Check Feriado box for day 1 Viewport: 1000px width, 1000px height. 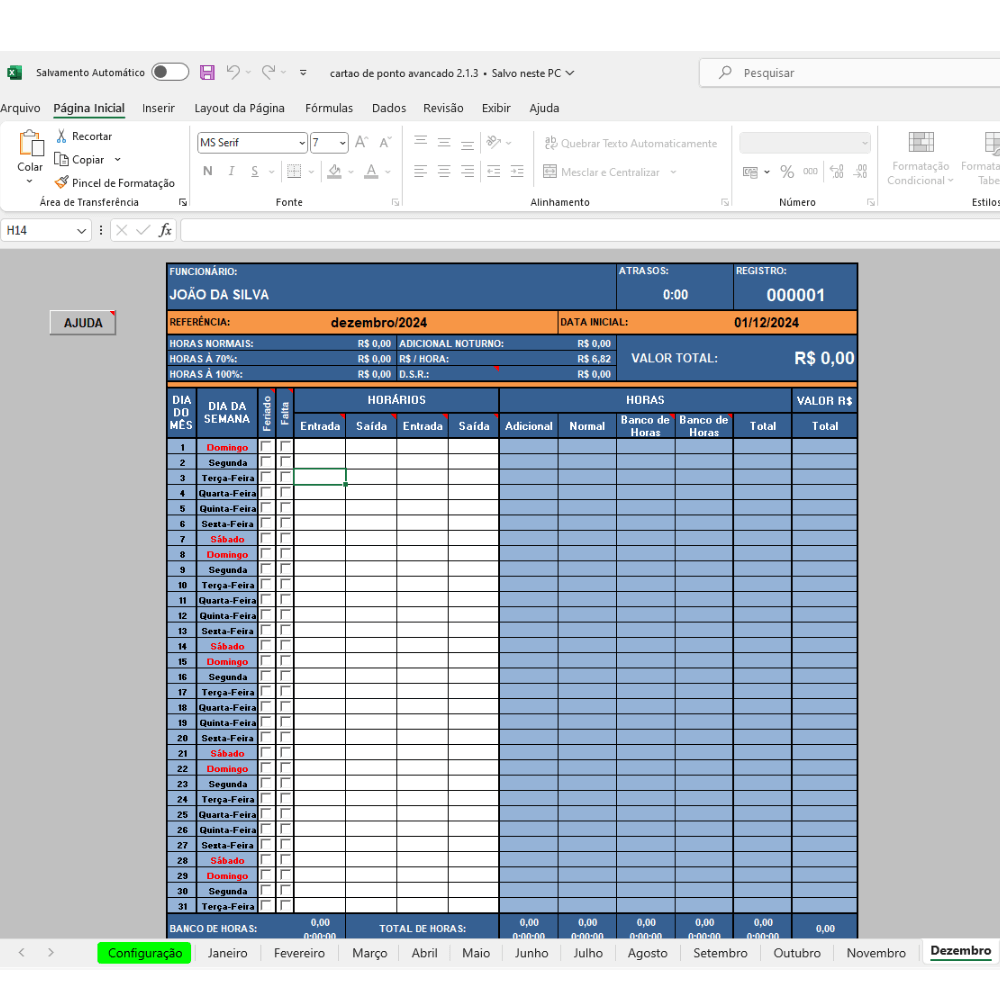[x=266, y=446]
